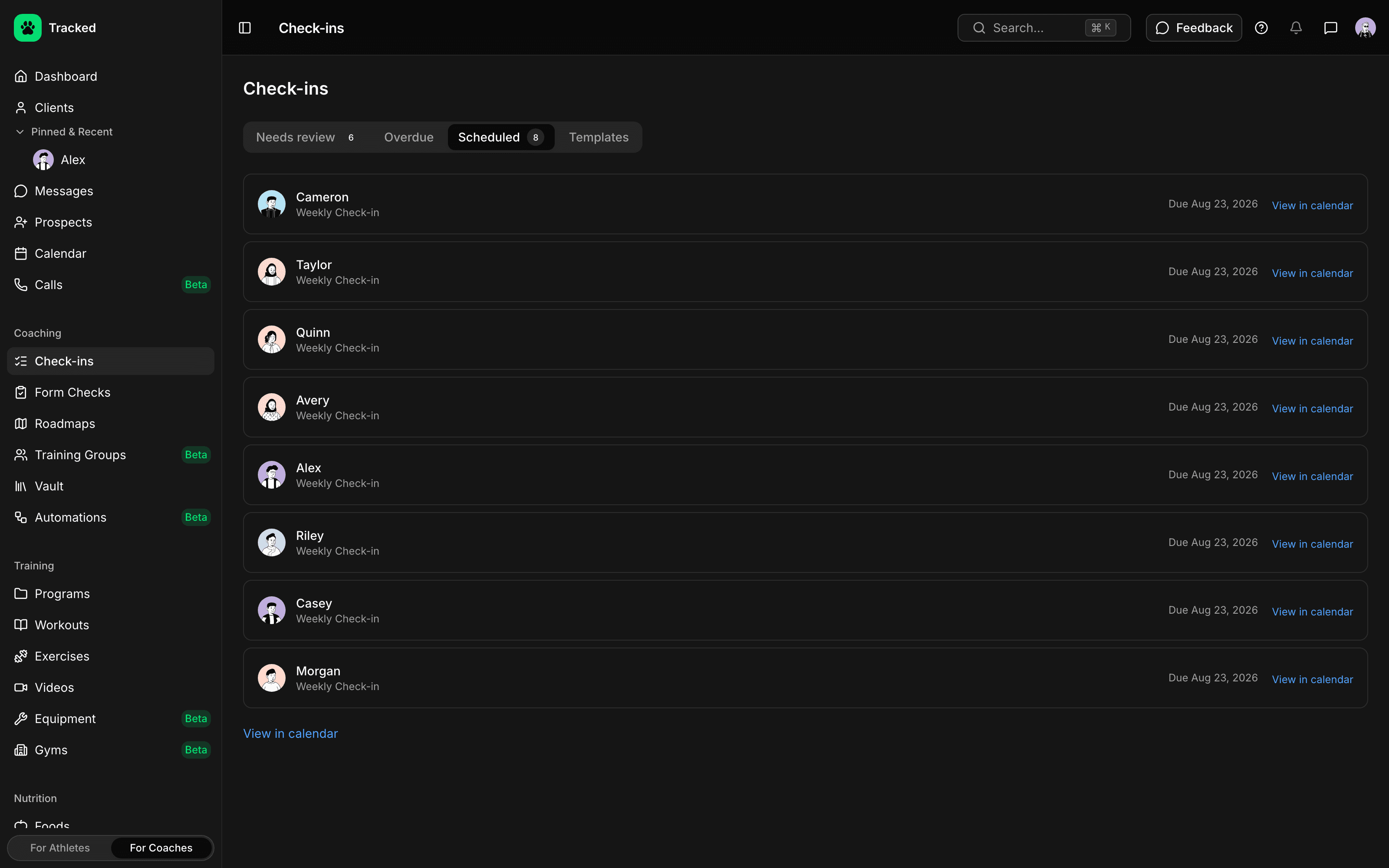1389x868 pixels.
Task: Open Calendar in sidebar
Action: [x=110, y=253]
